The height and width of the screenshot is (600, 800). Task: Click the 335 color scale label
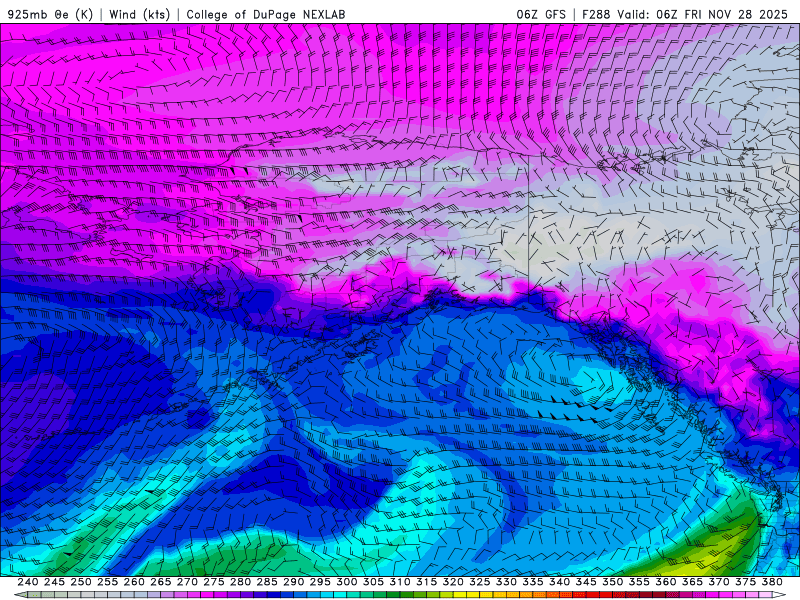click(x=533, y=582)
